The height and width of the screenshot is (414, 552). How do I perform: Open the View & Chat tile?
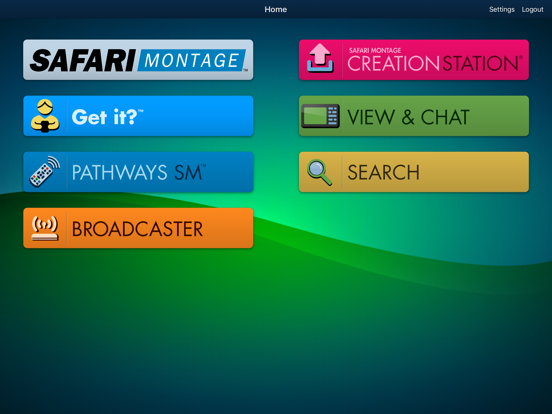(414, 116)
